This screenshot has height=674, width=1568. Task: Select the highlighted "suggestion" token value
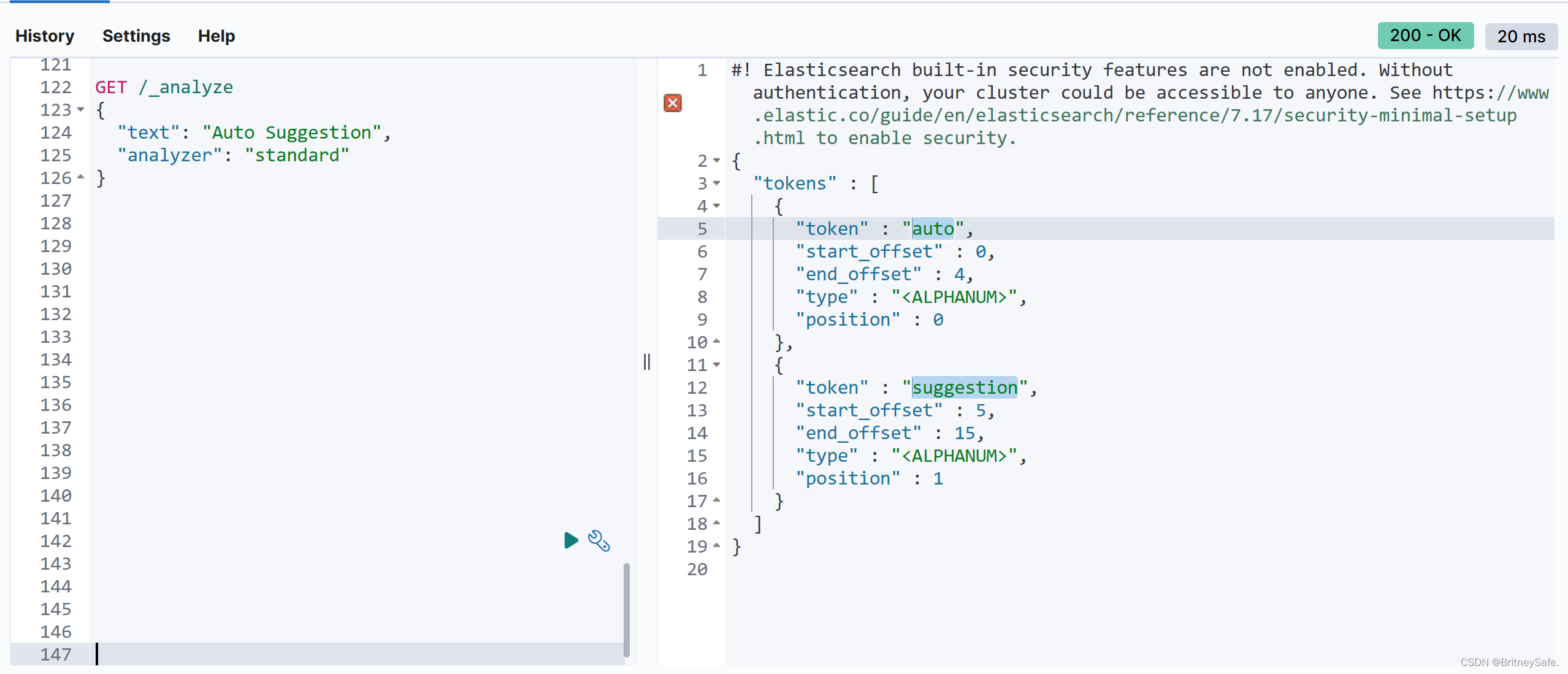coord(965,388)
